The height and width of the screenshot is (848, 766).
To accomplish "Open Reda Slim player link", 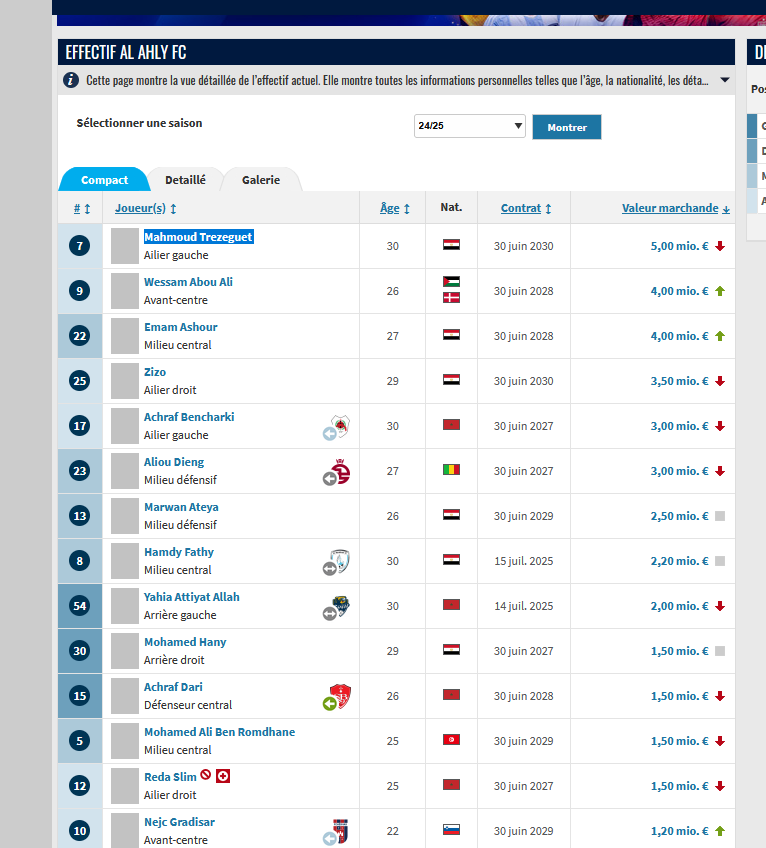I will 170,777.
